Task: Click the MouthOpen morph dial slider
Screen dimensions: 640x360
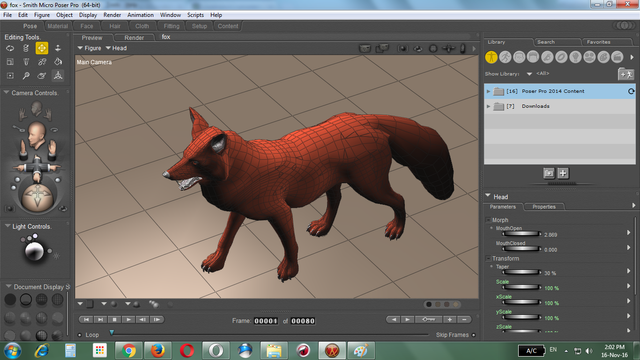Action: 522,234
